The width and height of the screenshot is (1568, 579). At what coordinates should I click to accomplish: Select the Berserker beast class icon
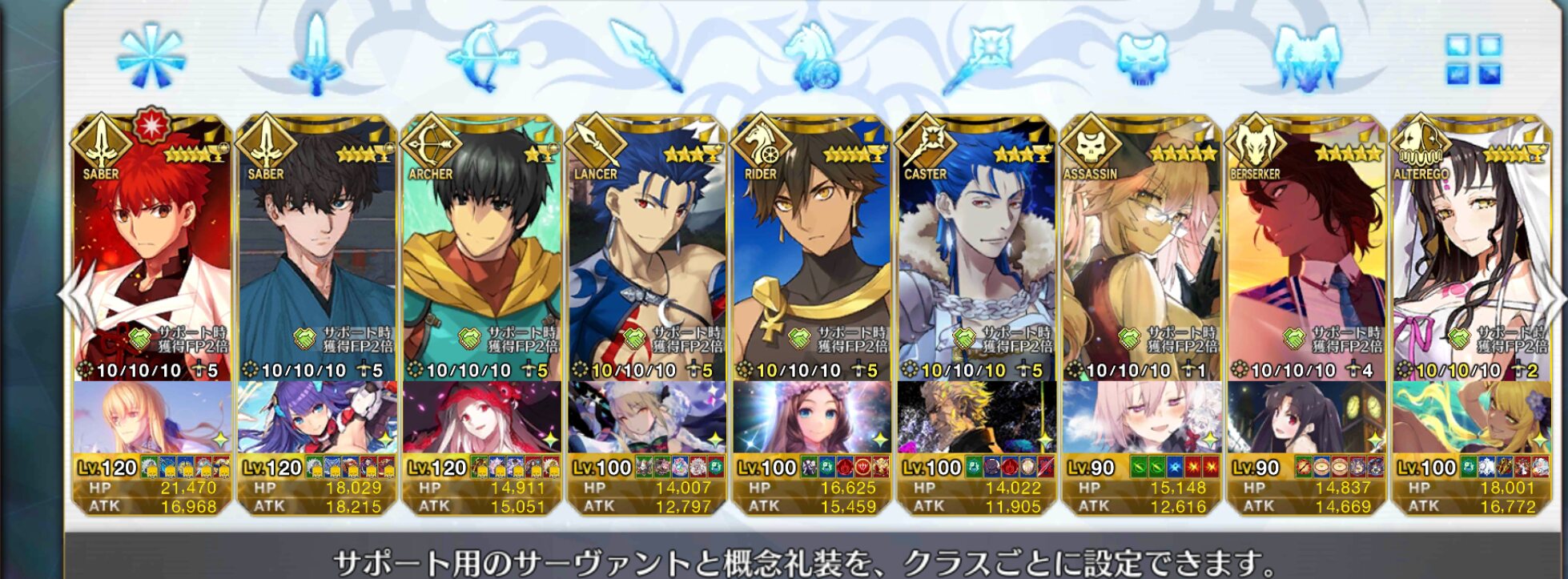click(1307, 56)
